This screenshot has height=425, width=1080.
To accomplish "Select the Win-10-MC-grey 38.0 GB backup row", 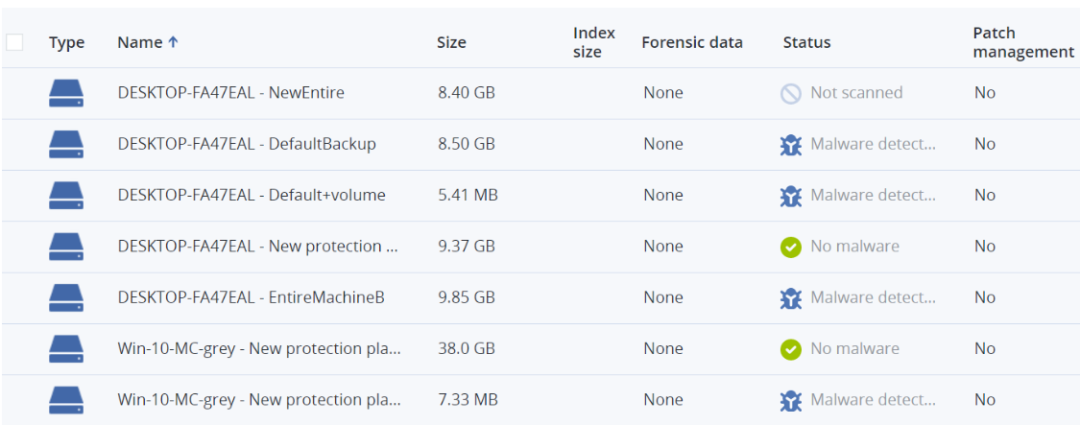I will 259,349.
